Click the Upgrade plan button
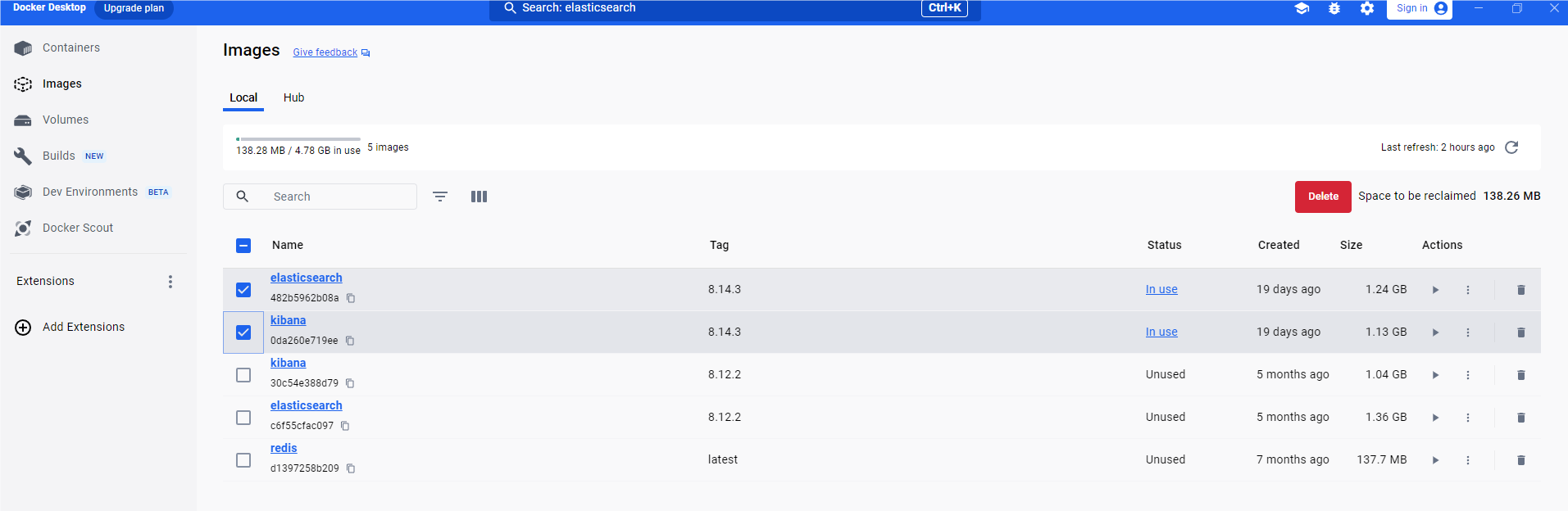Viewport: 1568px width, 511px height. (x=134, y=8)
